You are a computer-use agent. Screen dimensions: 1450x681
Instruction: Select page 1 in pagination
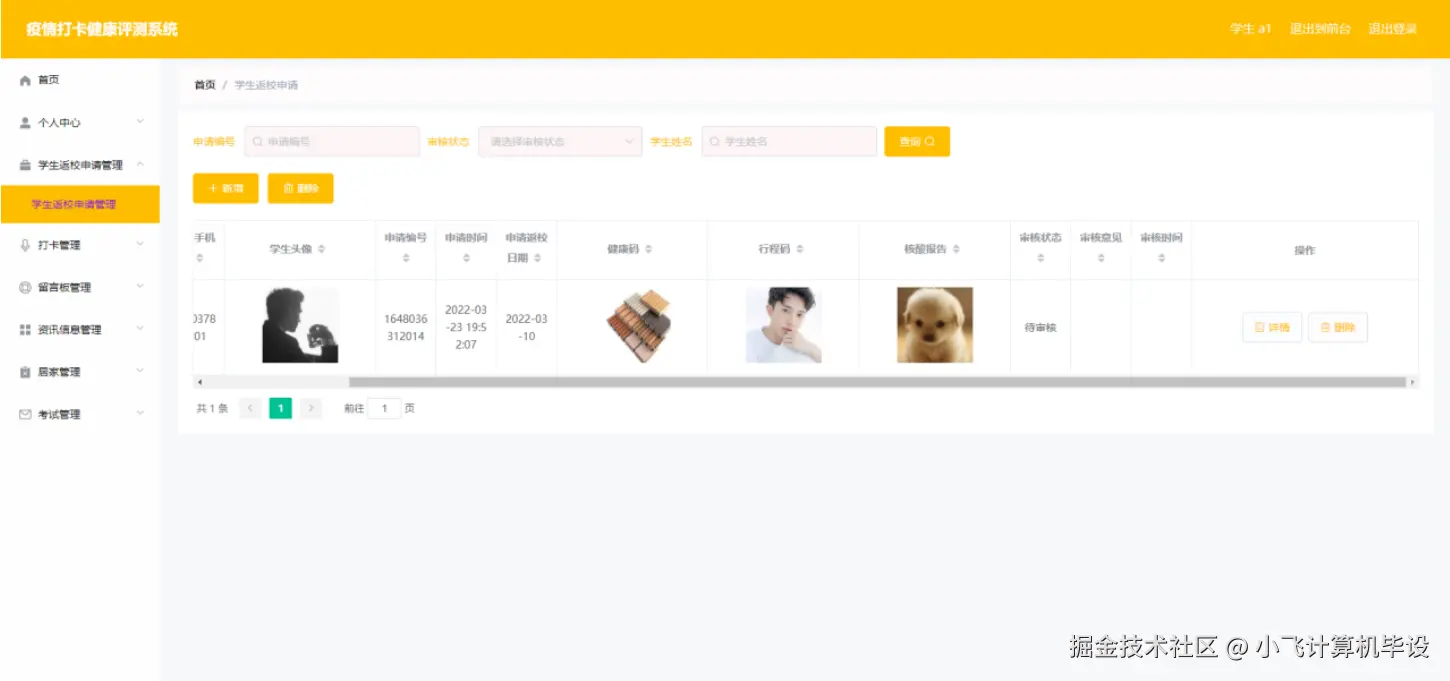[281, 408]
